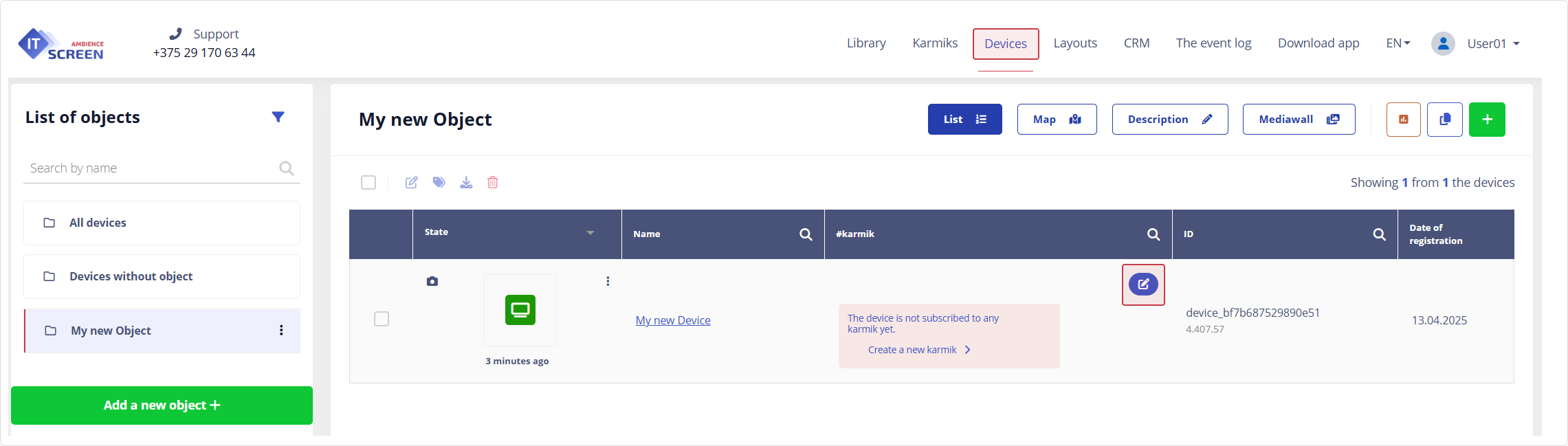Open the My new Device link
This screenshot has height=446, width=1568.
pyautogui.click(x=672, y=320)
